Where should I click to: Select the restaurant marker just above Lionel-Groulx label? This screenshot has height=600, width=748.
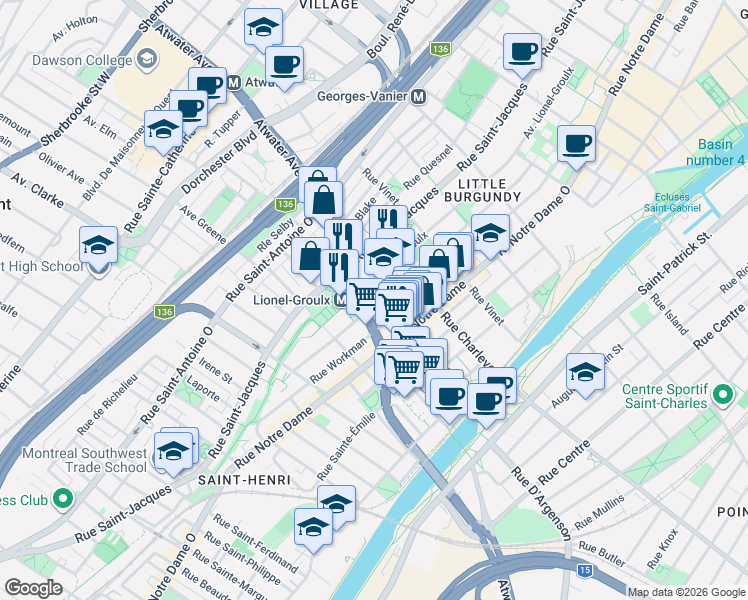click(340, 269)
